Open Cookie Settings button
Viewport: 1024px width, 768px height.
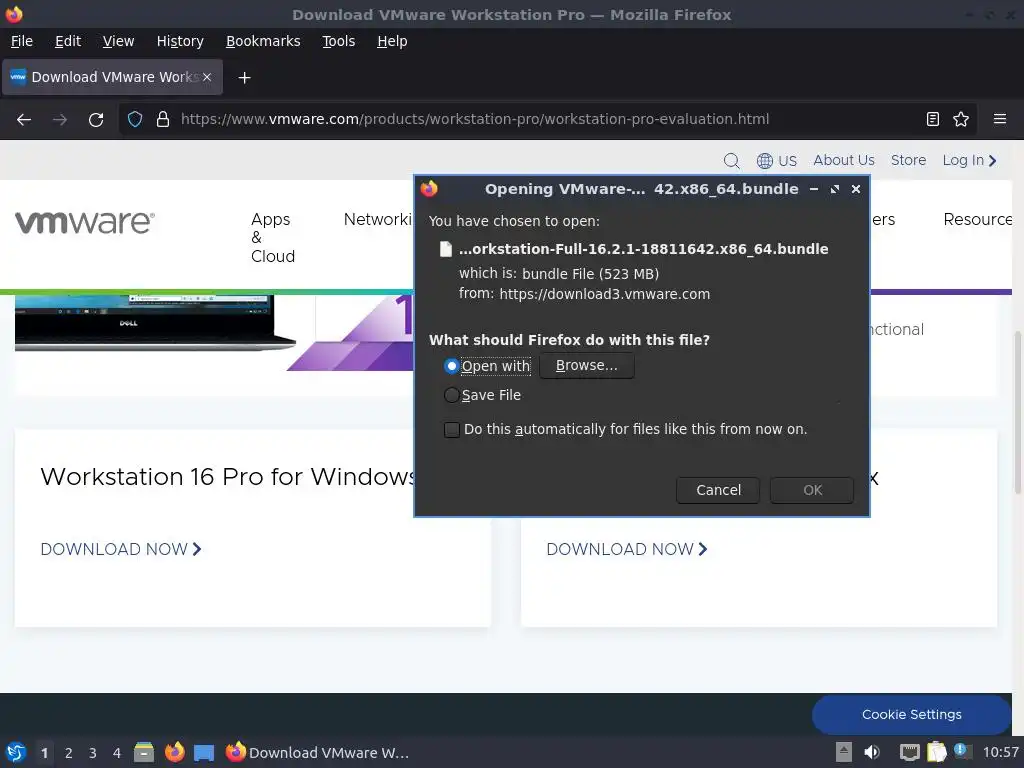(912, 714)
